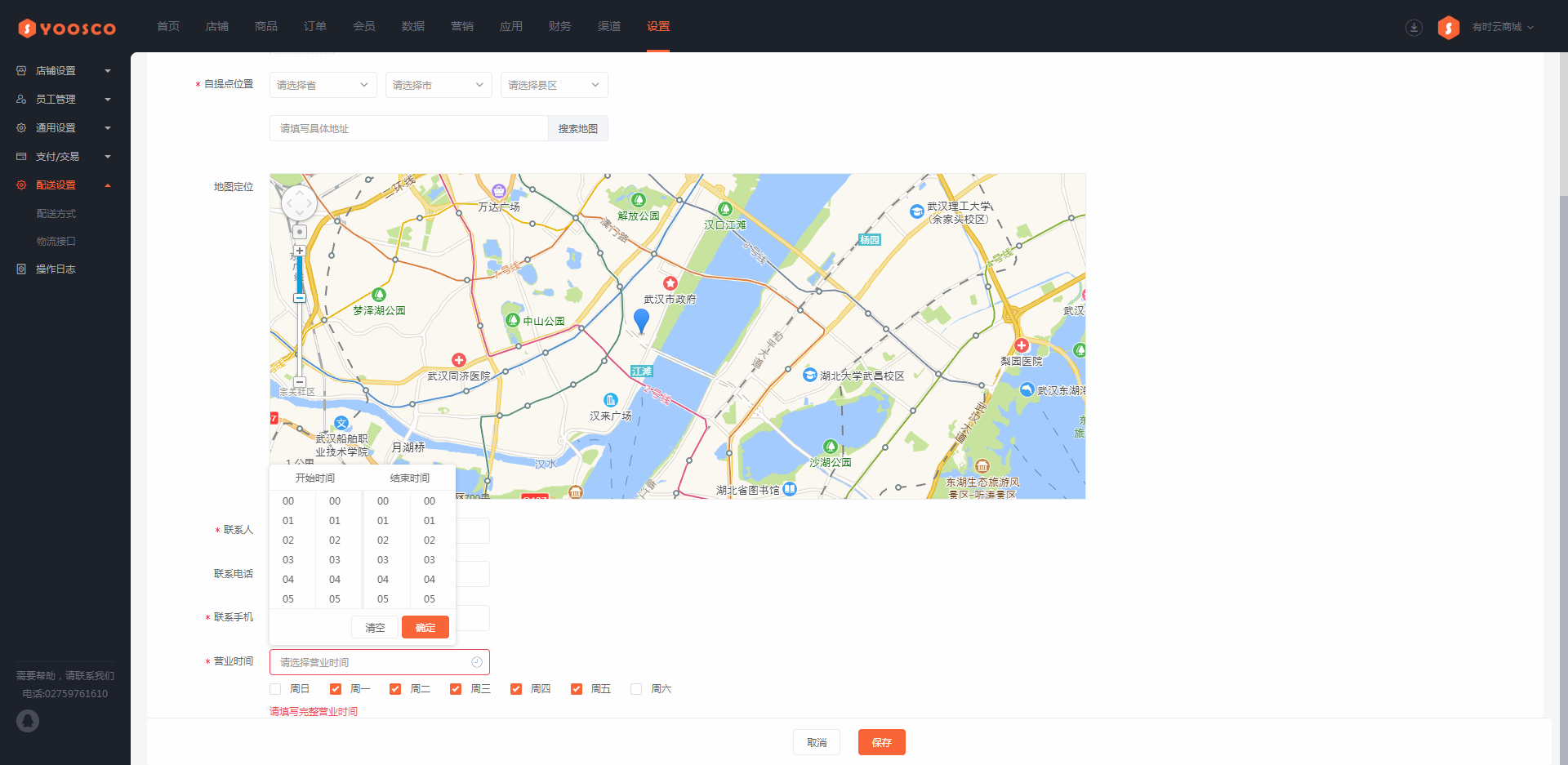Image resolution: width=1568 pixels, height=765 pixels.
Task: Click the 湖北省图书馆 marker icon
Action: tap(790, 489)
